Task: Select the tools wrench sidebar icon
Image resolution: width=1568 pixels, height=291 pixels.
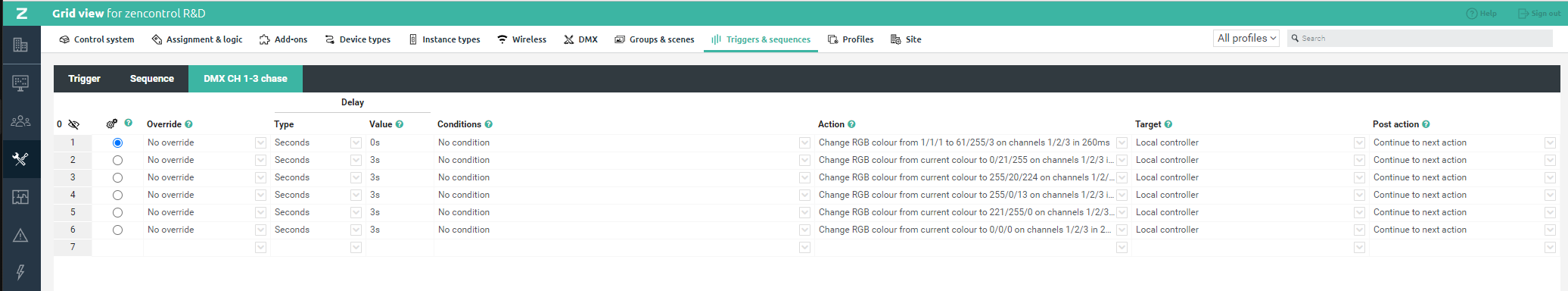Action: click(x=20, y=158)
